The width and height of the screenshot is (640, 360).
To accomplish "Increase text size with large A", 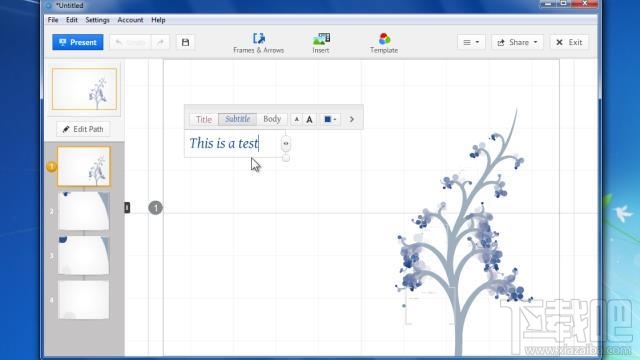I will tap(309, 119).
